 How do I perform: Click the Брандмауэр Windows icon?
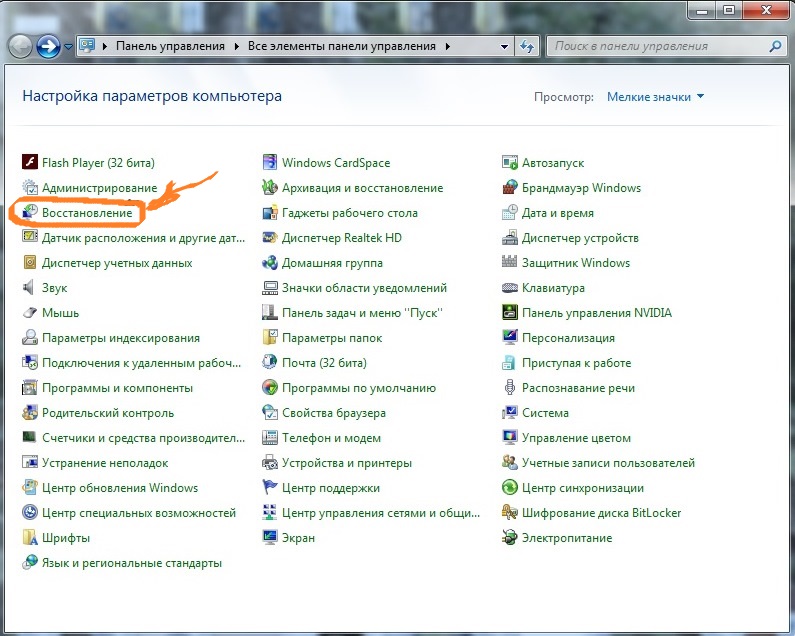(510, 188)
